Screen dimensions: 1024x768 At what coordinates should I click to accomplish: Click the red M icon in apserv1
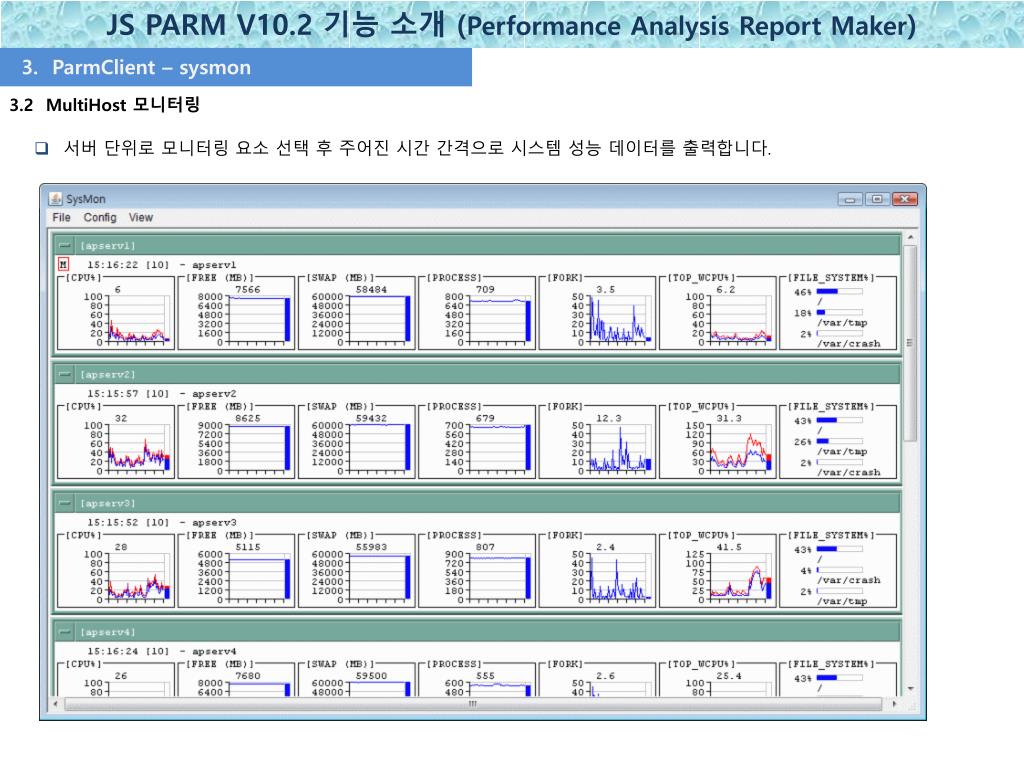pos(63,264)
